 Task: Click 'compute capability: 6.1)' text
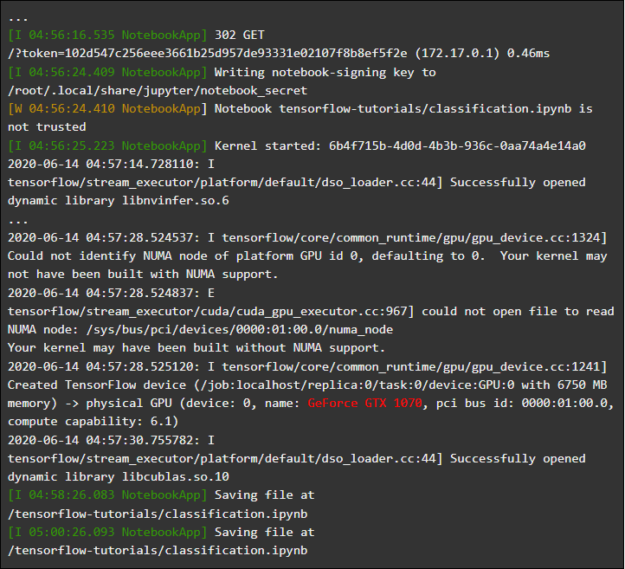click(93, 422)
